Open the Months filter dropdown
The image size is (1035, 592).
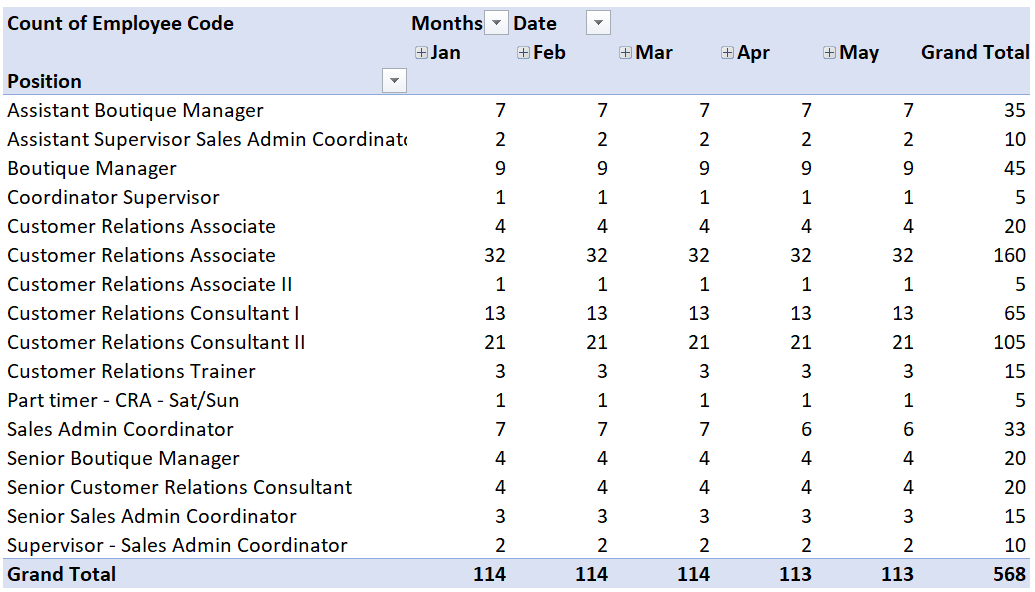(496, 23)
